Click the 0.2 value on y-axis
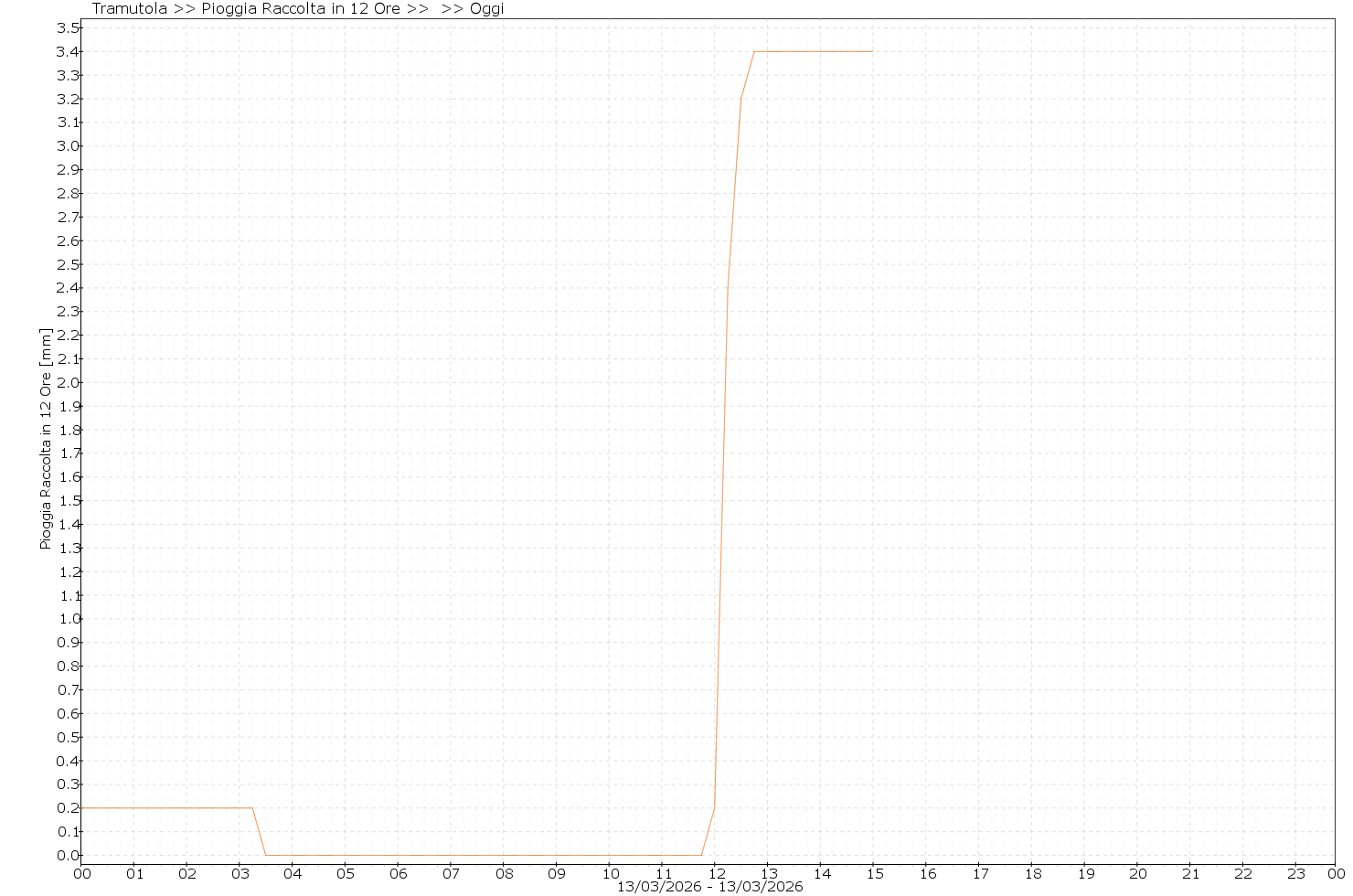 [x=69, y=808]
